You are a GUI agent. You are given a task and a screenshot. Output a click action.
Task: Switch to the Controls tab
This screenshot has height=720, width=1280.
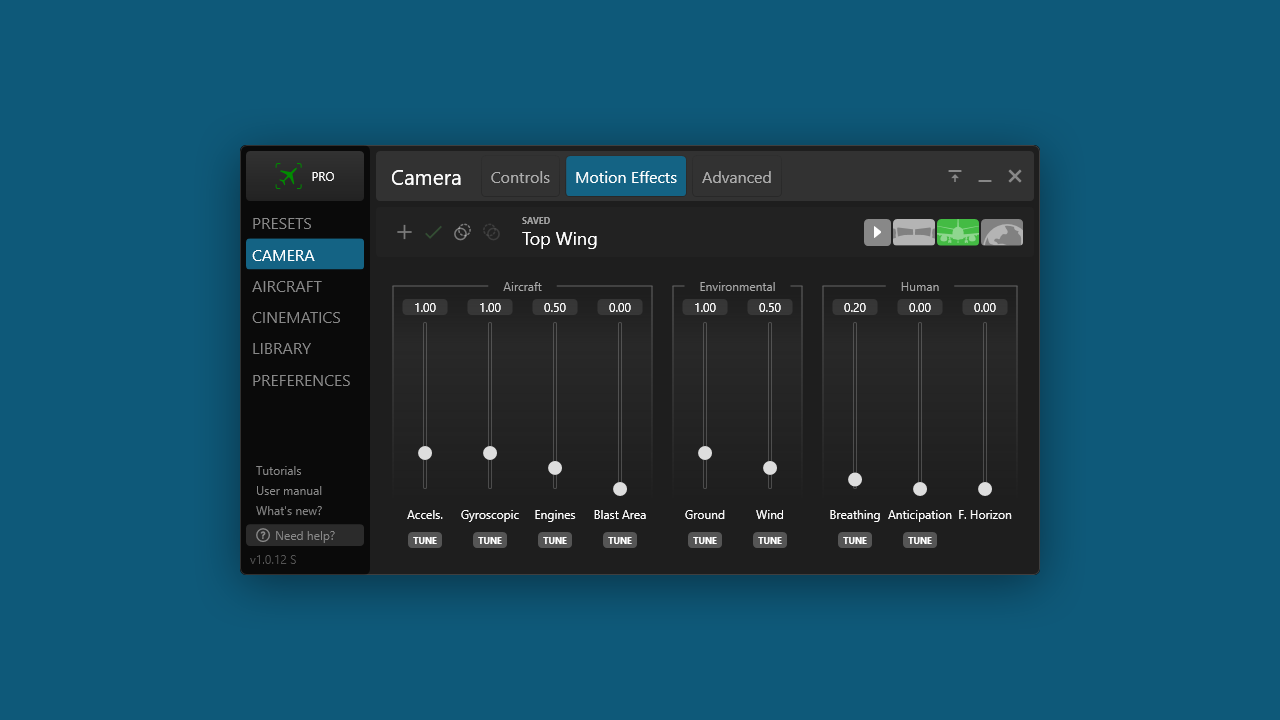point(520,177)
